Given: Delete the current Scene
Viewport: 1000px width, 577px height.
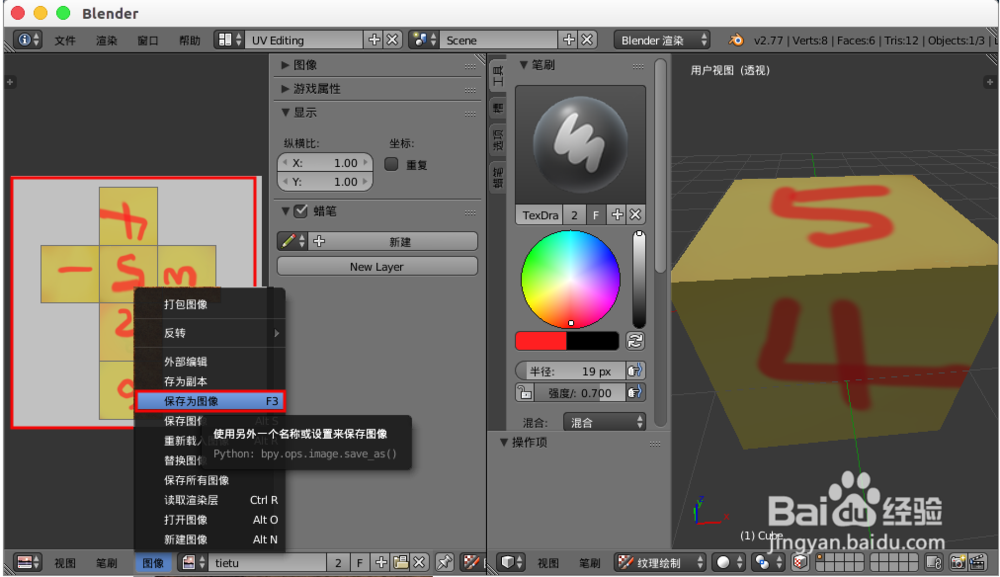Looking at the screenshot, I should coord(587,40).
